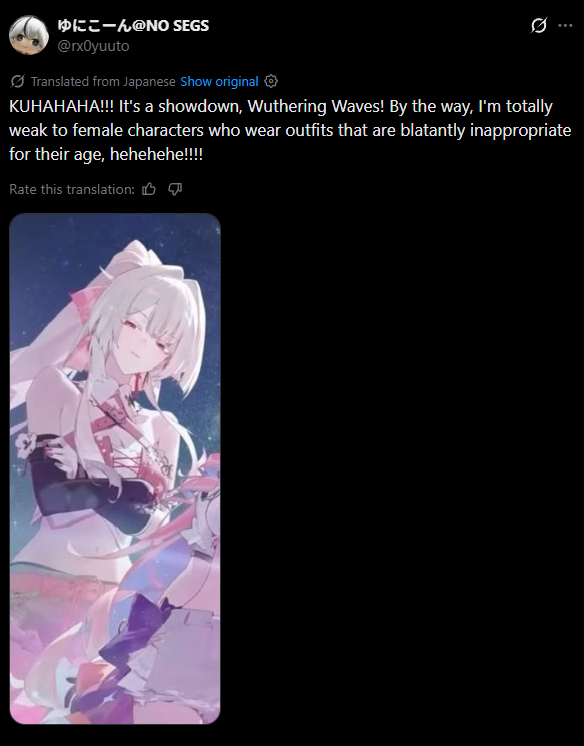The image size is (584, 746).
Task: Click "hehehehe!!!!" at the end of the post
Action: coord(156,154)
